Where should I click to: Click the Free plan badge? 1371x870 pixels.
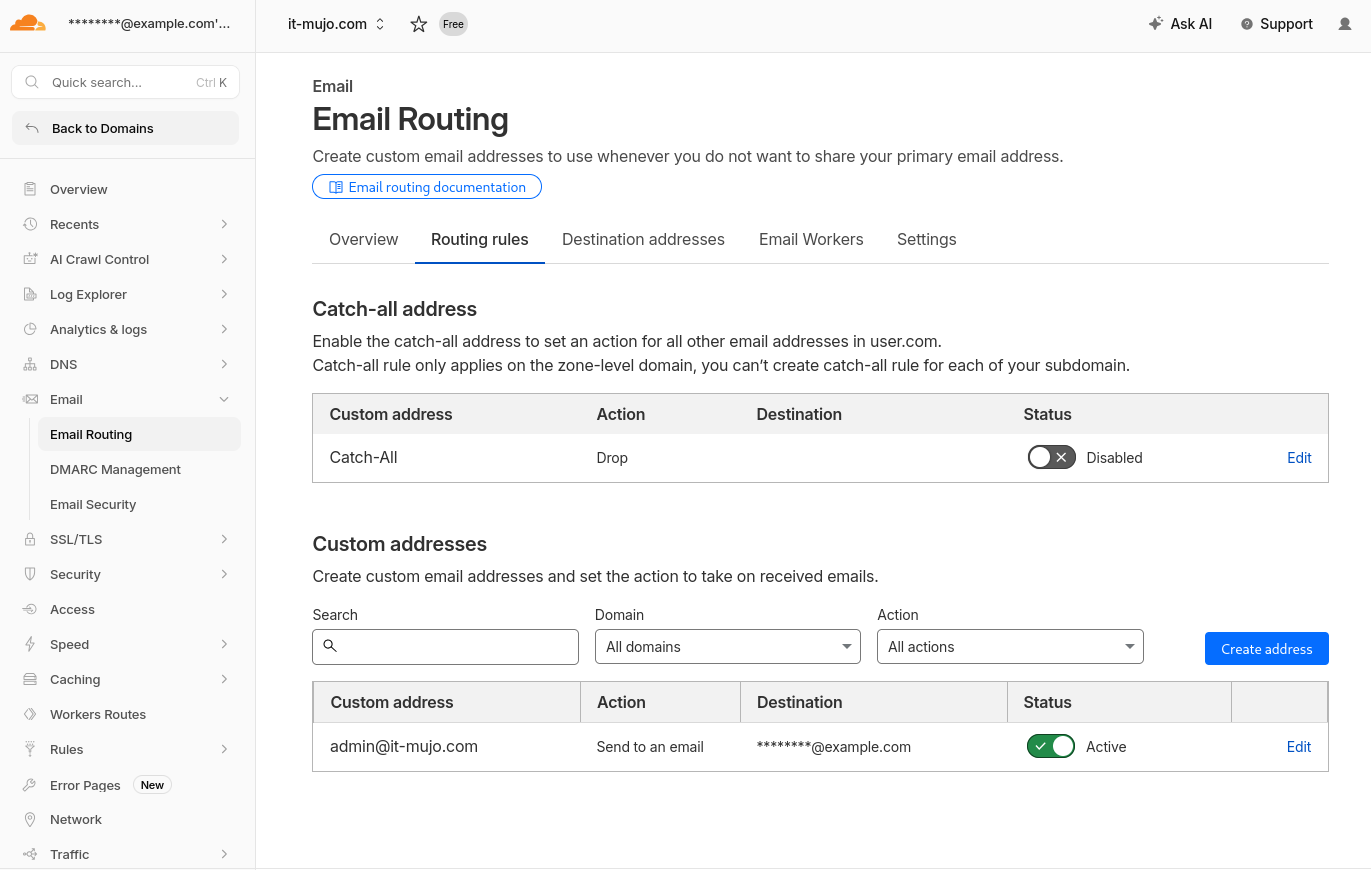453,24
